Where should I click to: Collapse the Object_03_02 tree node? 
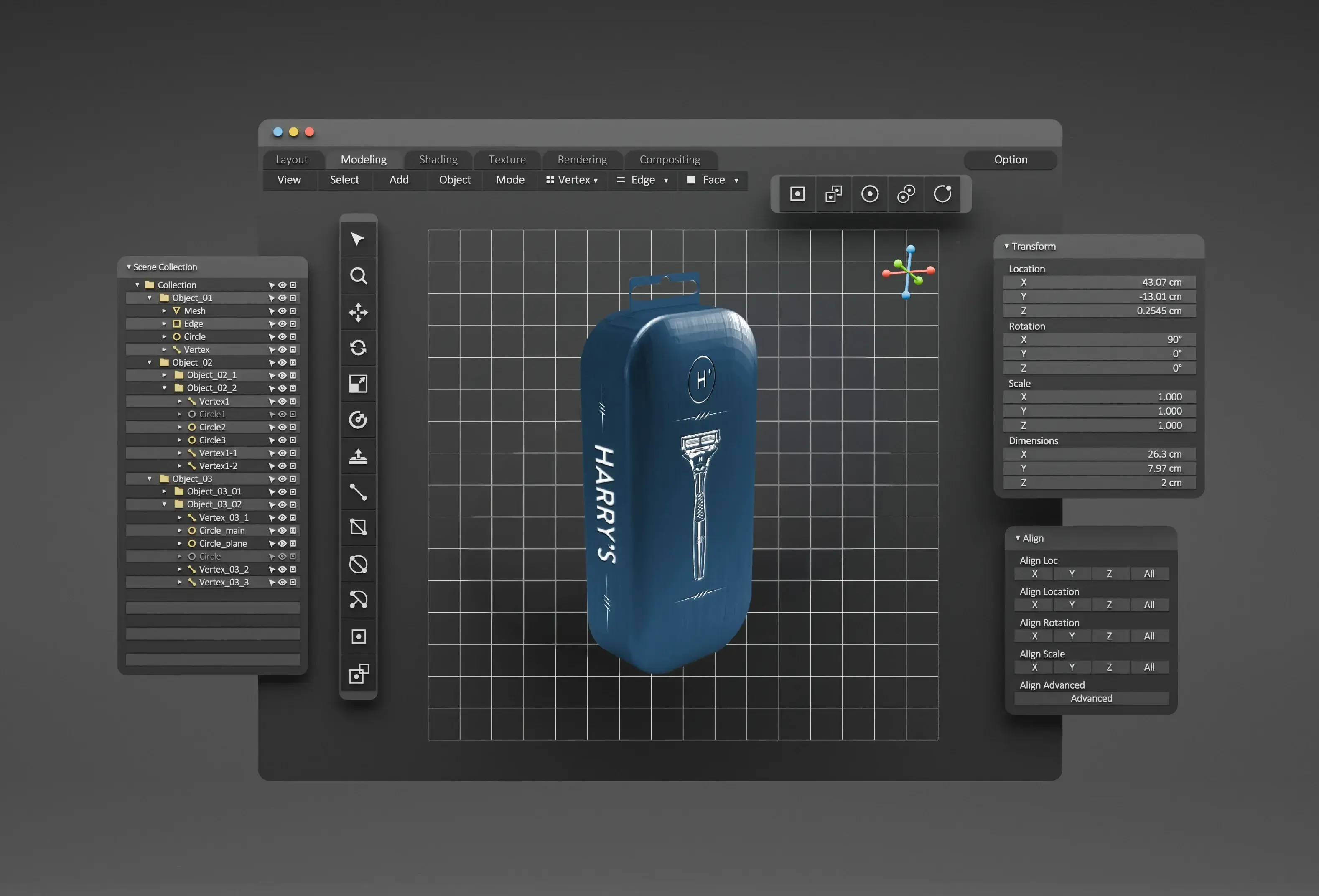164,504
